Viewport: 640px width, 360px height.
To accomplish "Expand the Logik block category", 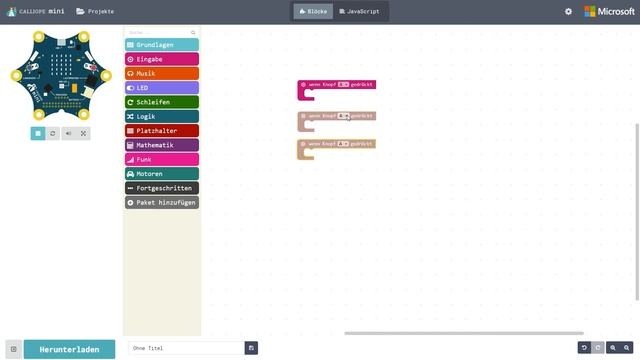I will [162, 116].
